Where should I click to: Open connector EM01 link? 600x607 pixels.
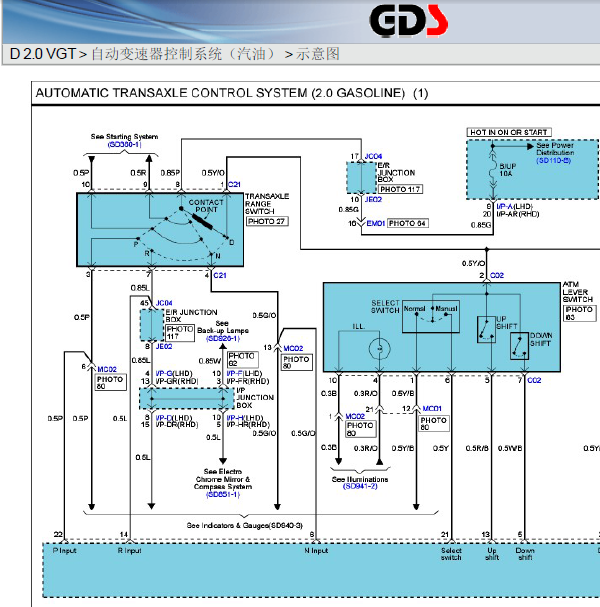(375, 223)
